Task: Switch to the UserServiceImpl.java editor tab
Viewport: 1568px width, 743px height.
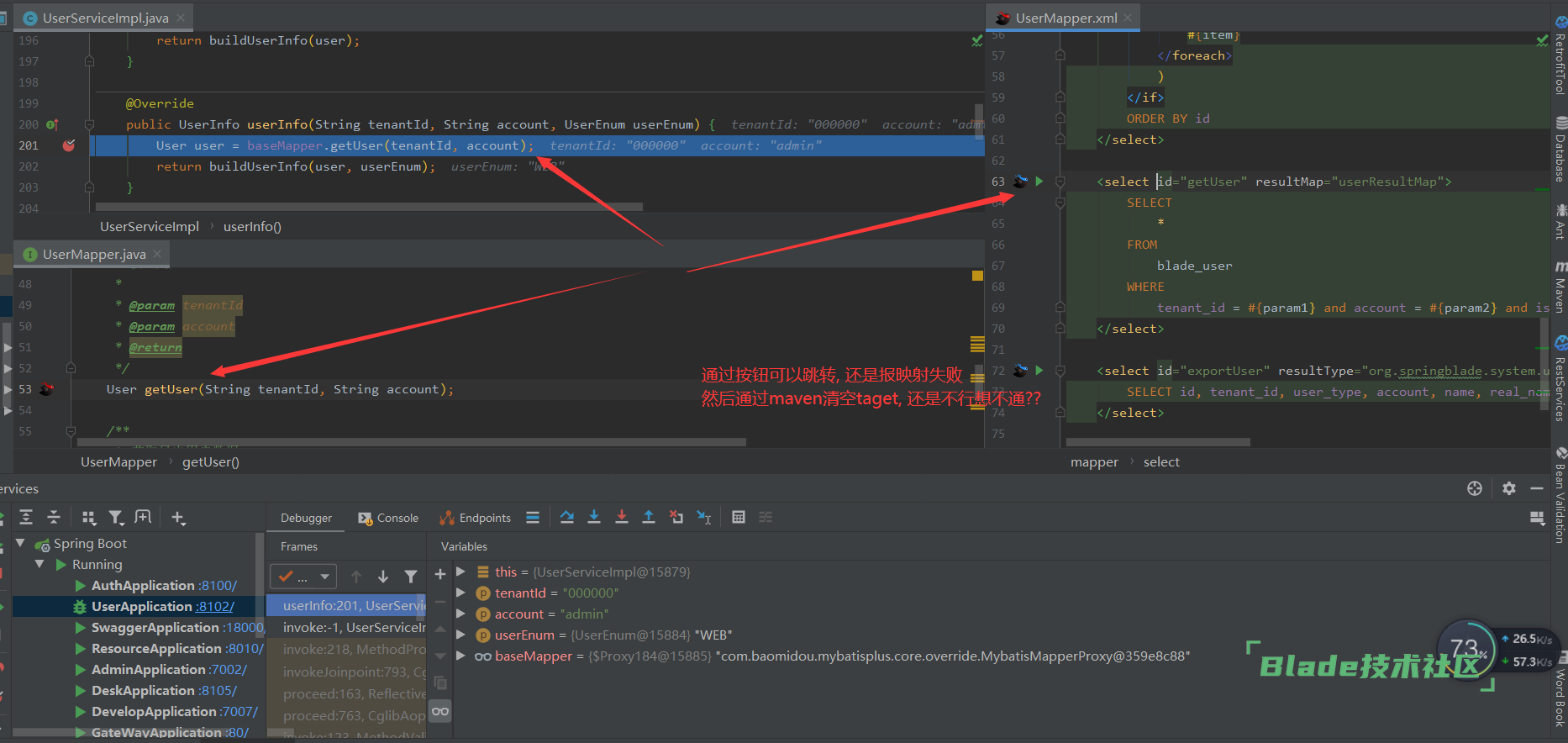Action: (x=105, y=18)
